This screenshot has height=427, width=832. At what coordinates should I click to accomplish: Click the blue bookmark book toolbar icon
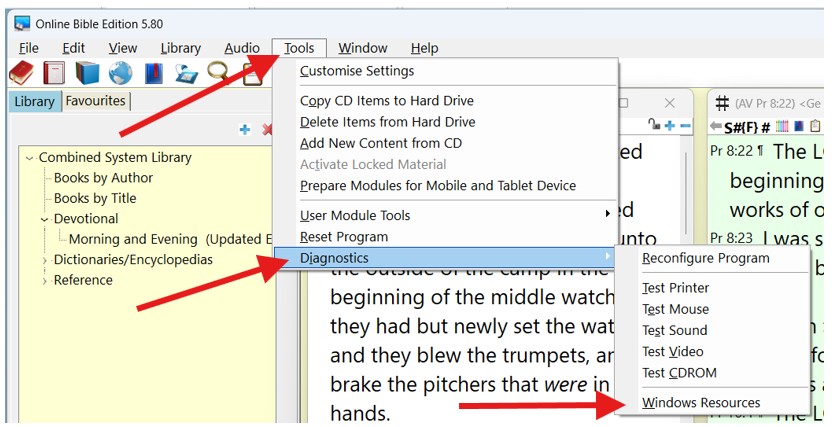coord(153,73)
